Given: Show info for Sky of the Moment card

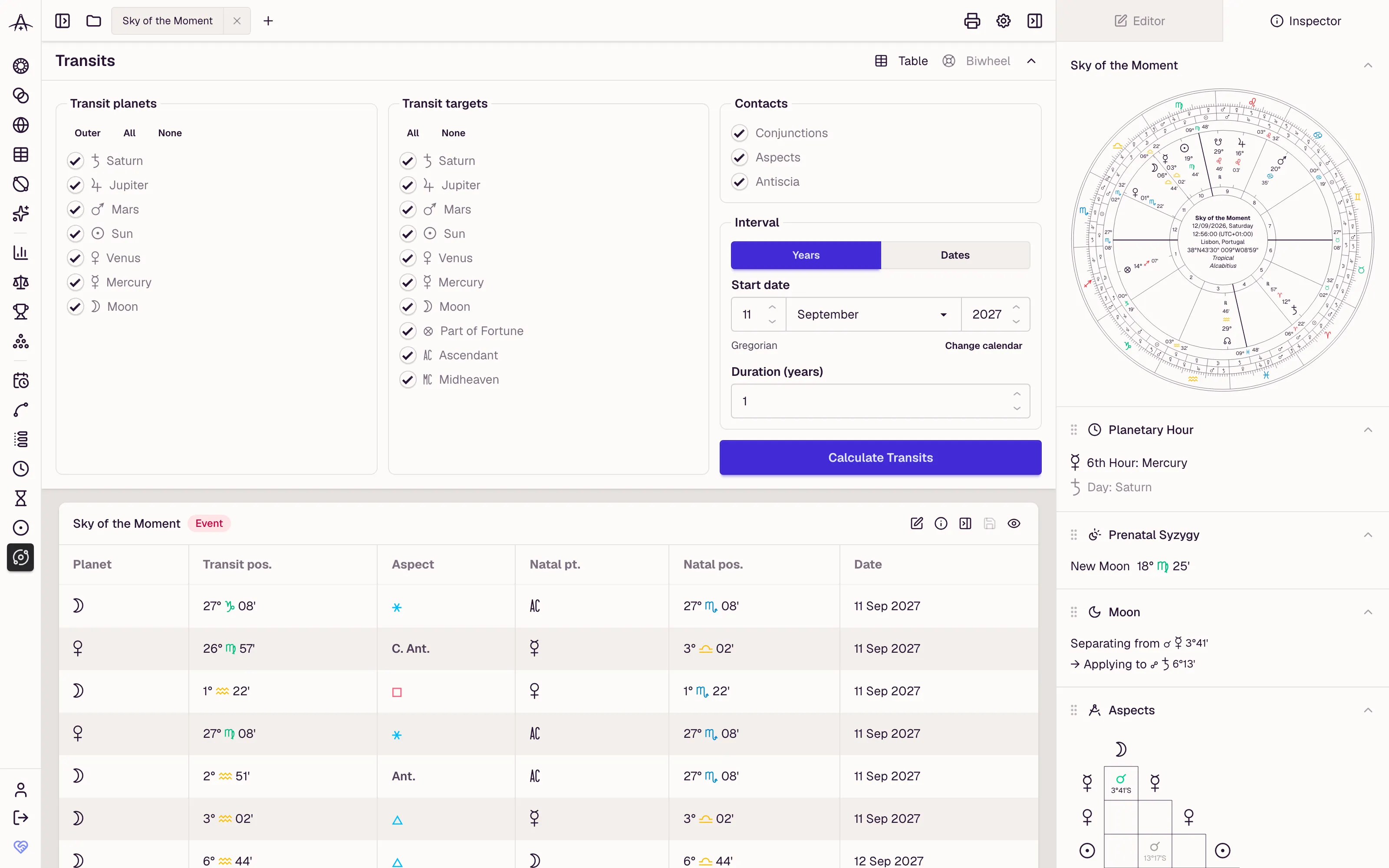Looking at the screenshot, I should tap(941, 523).
